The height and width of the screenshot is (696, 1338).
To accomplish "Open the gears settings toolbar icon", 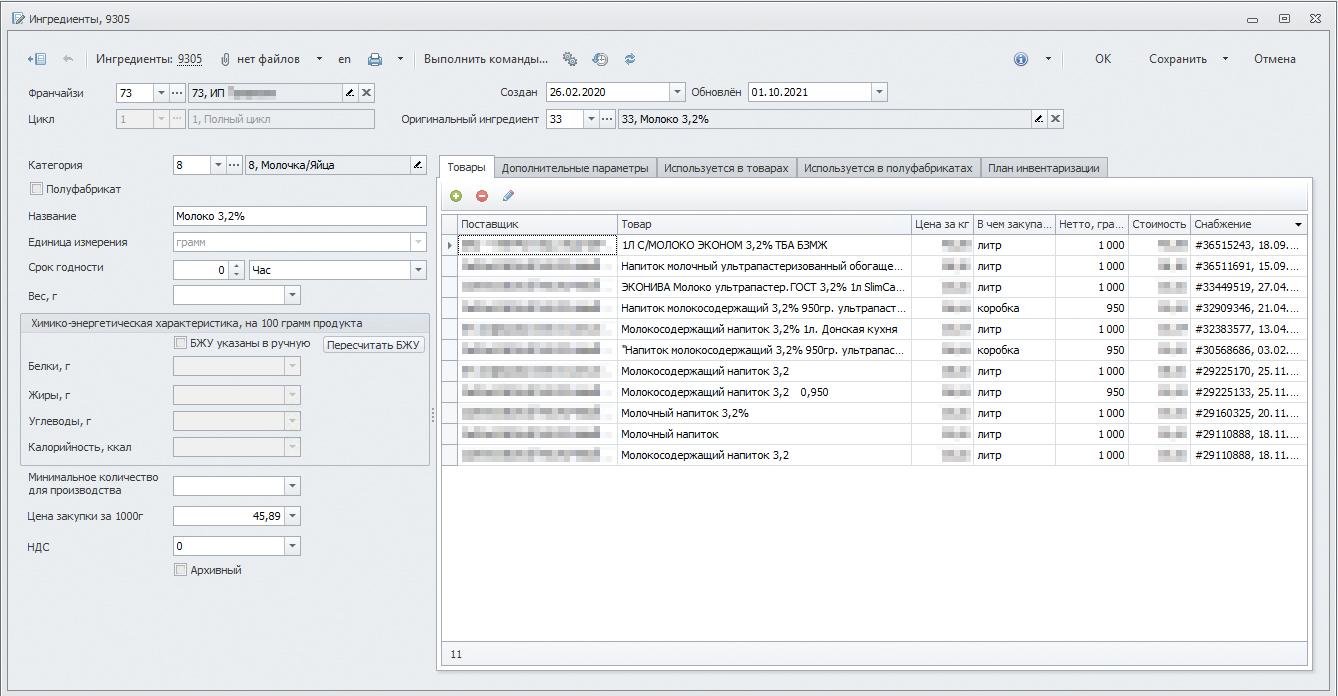I will [x=570, y=59].
